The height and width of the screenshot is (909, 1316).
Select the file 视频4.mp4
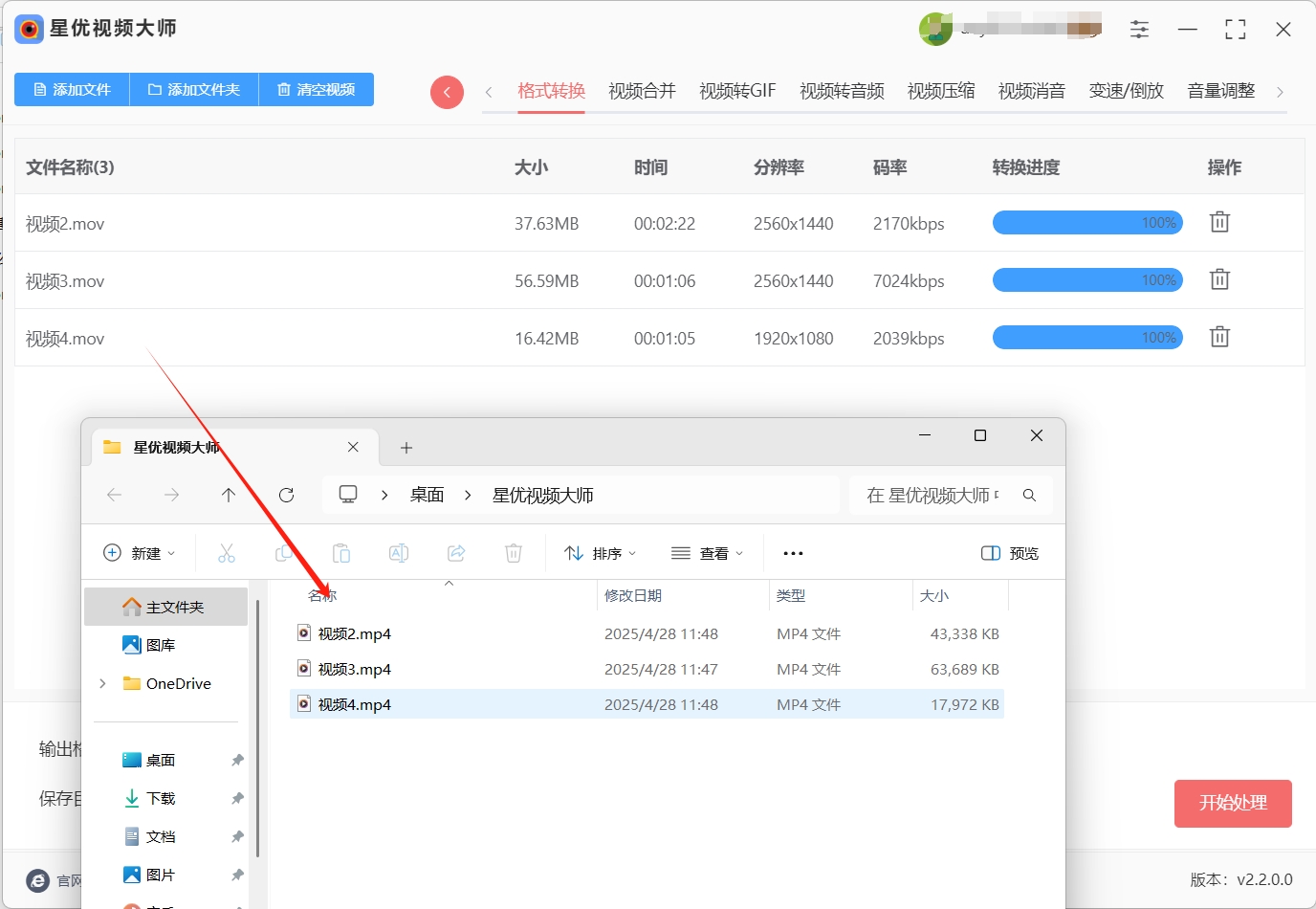click(647, 704)
